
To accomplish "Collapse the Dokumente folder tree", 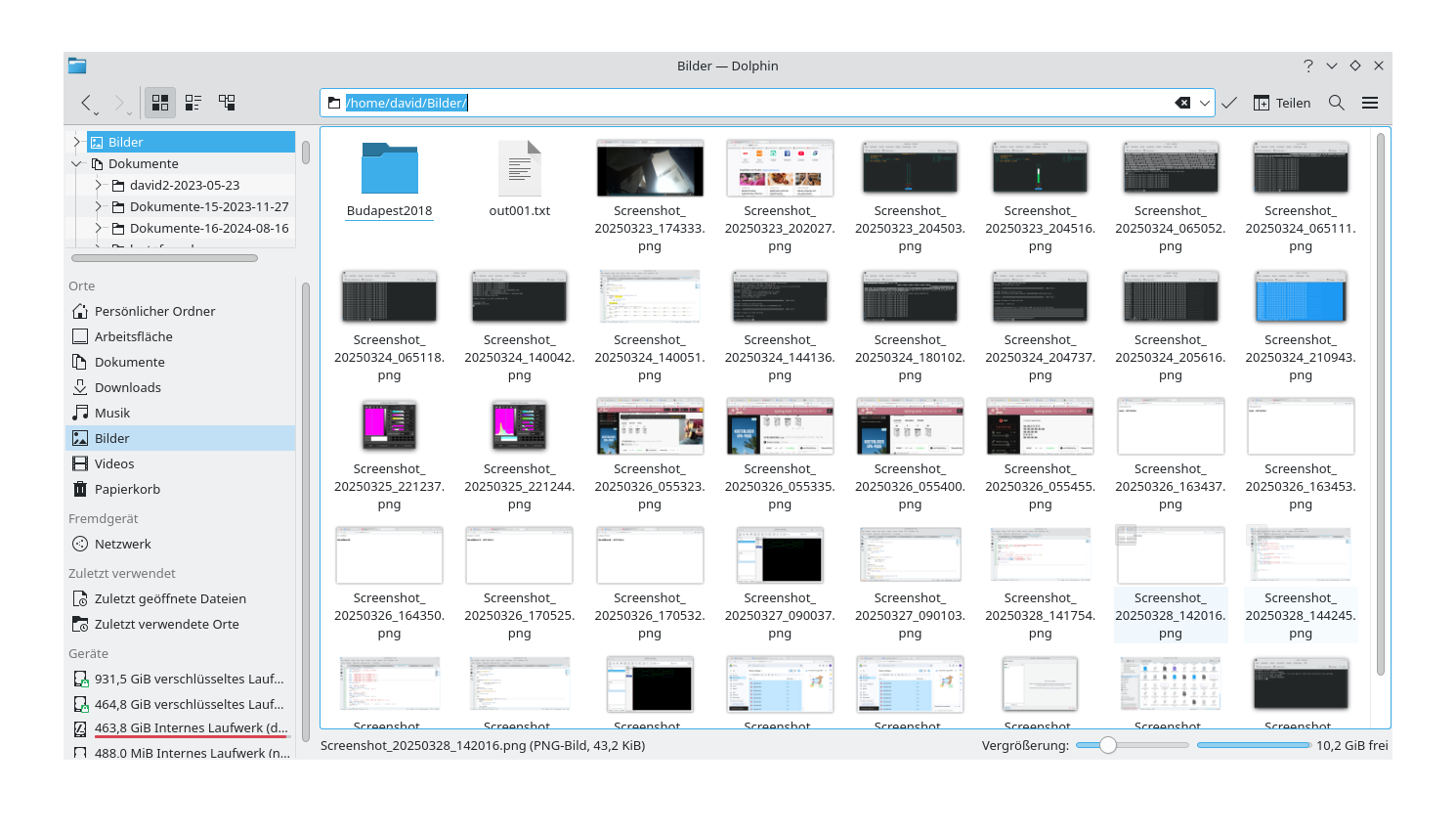I will click(x=76, y=163).
